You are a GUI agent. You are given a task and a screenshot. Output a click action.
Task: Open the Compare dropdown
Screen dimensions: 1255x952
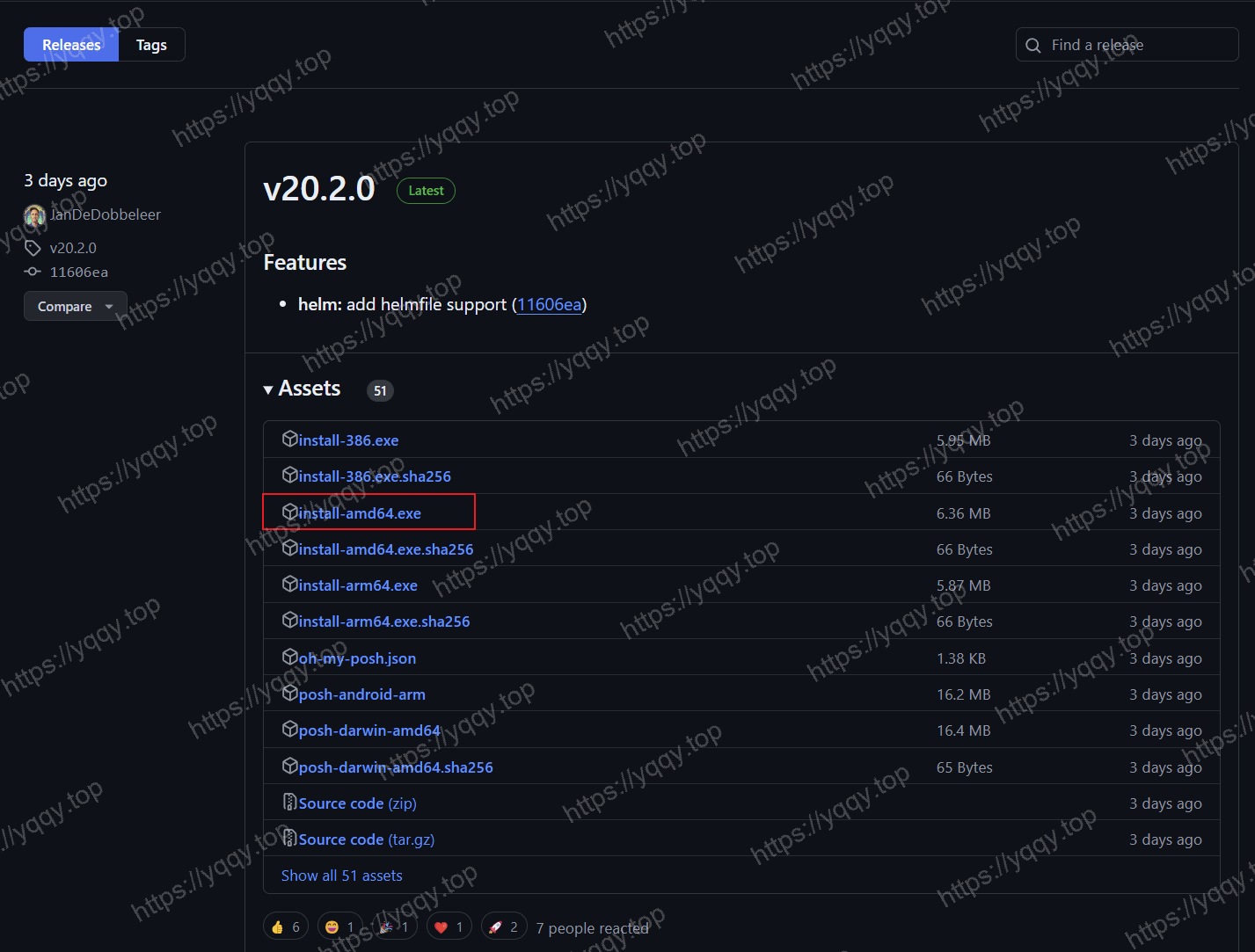[76, 306]
